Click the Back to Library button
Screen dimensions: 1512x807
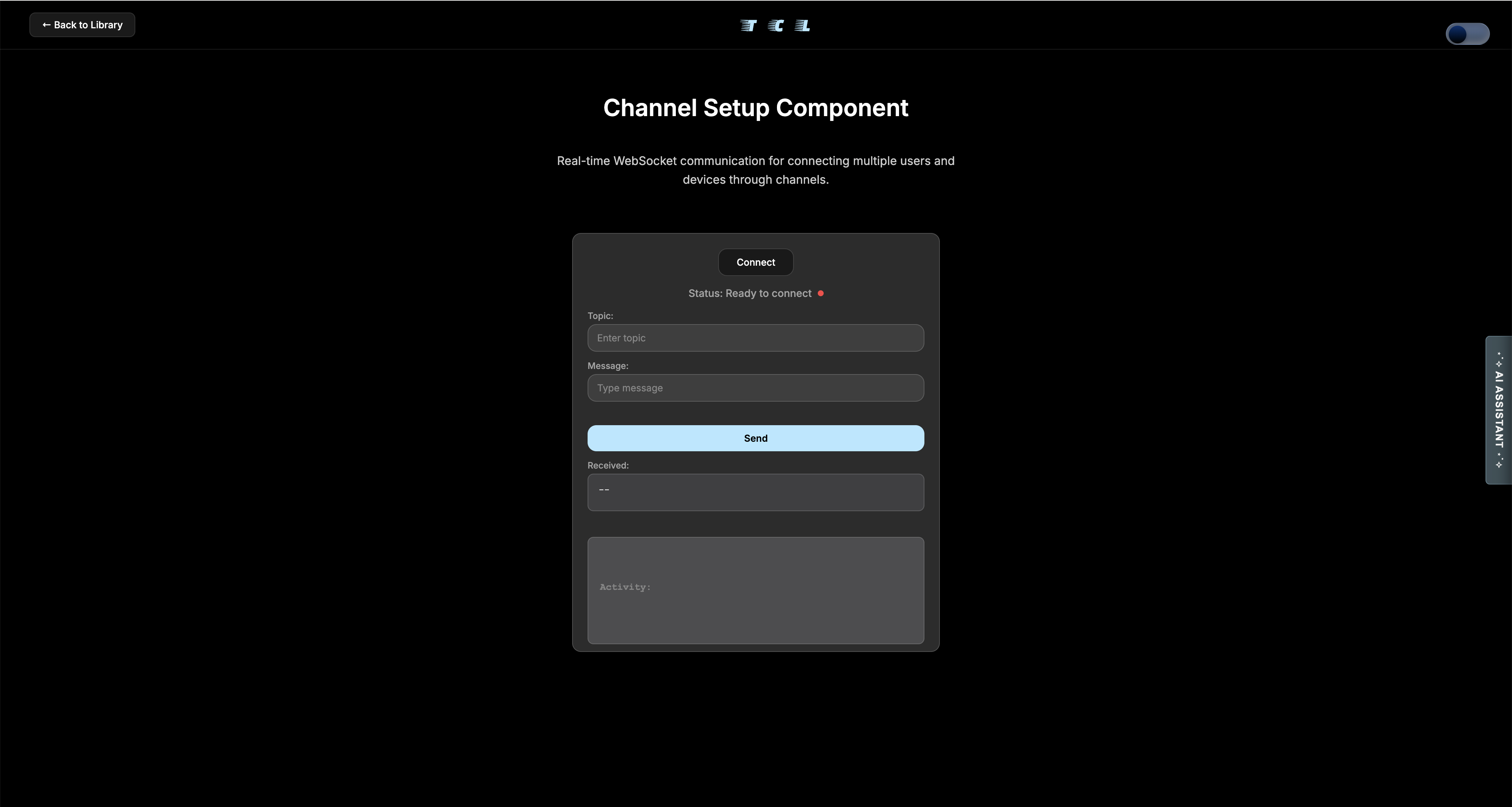[x=82, y=25]
